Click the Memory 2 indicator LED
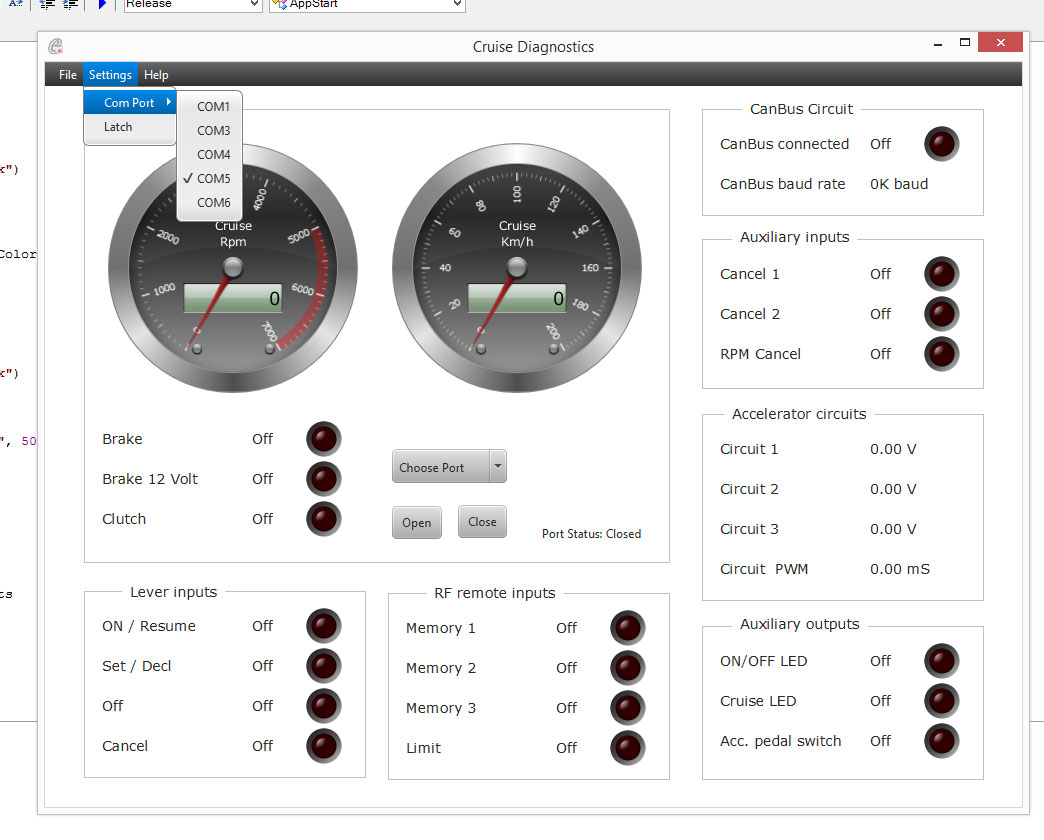Image resolution: width=1044 pixels, height=840 pixels. [x=628, y=668]
